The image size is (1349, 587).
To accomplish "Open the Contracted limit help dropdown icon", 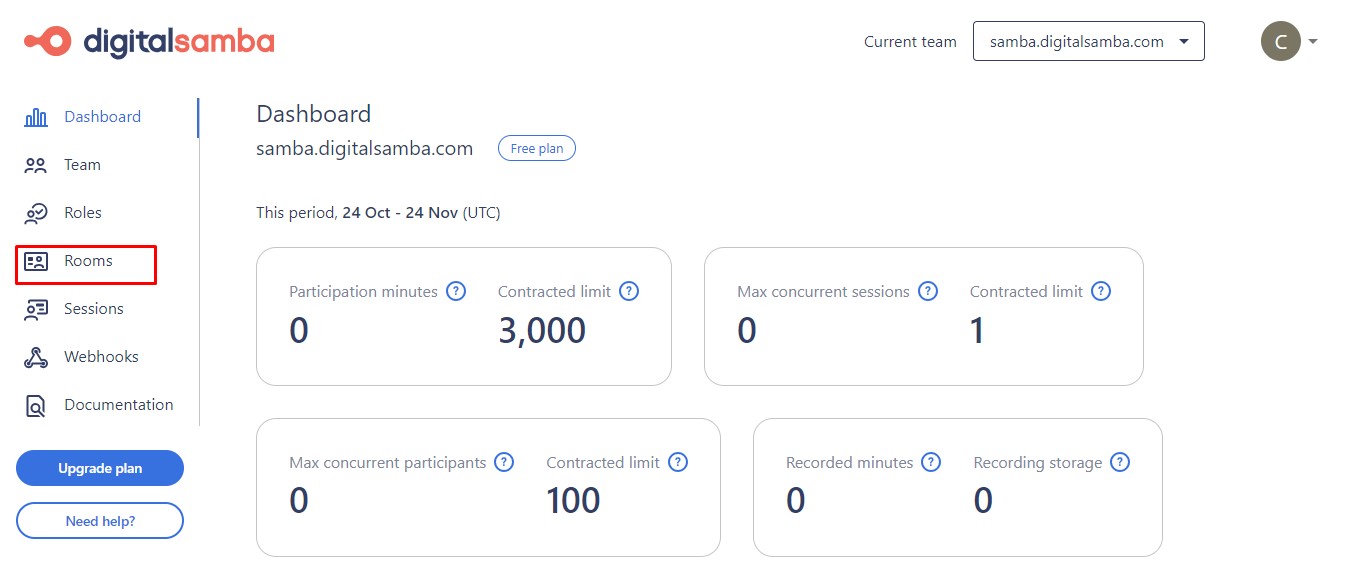I will click(629, 291).
